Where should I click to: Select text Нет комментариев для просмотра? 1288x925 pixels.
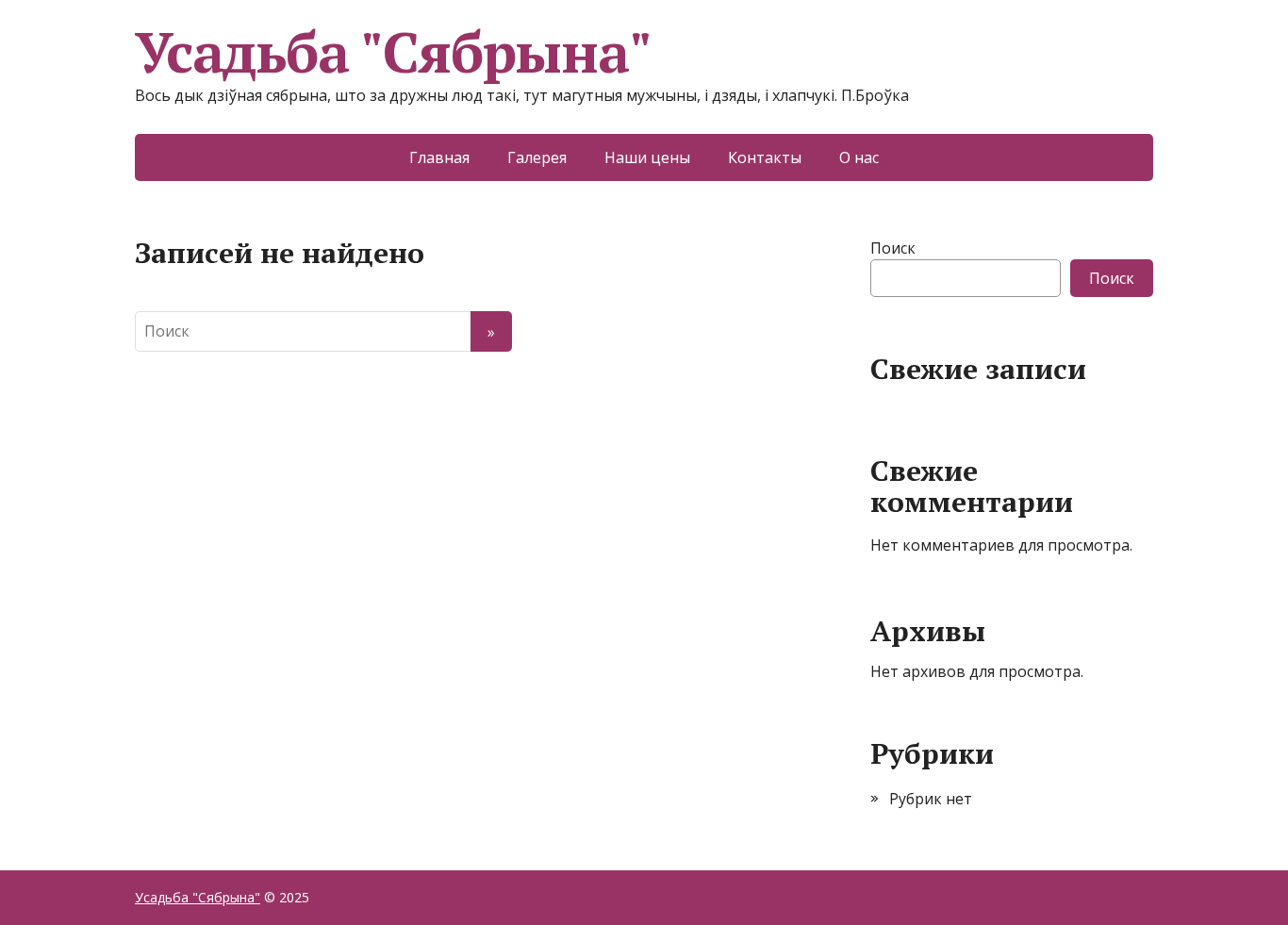click(x=1001, y=545)
